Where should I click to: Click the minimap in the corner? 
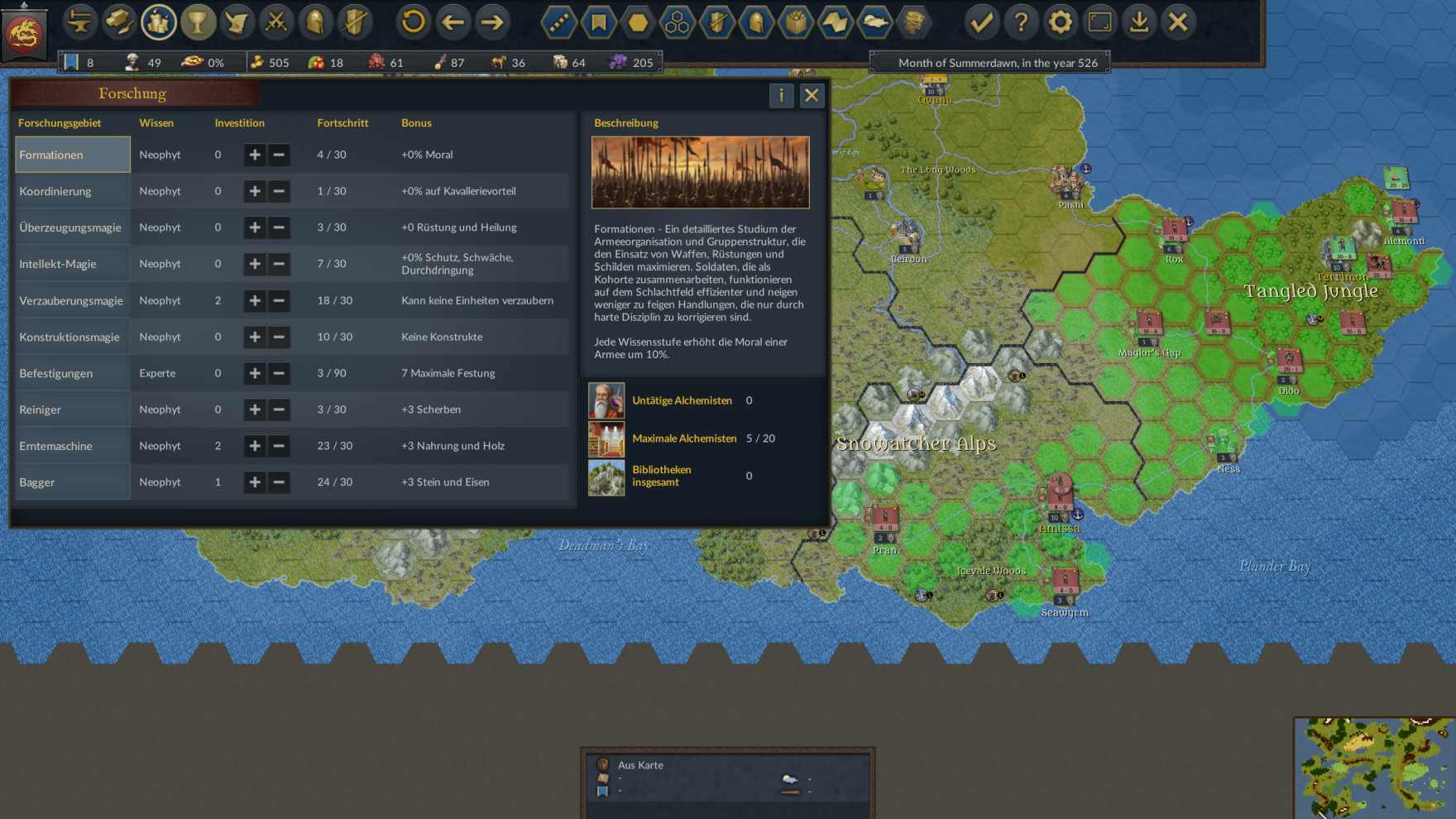pos(1374,768)
